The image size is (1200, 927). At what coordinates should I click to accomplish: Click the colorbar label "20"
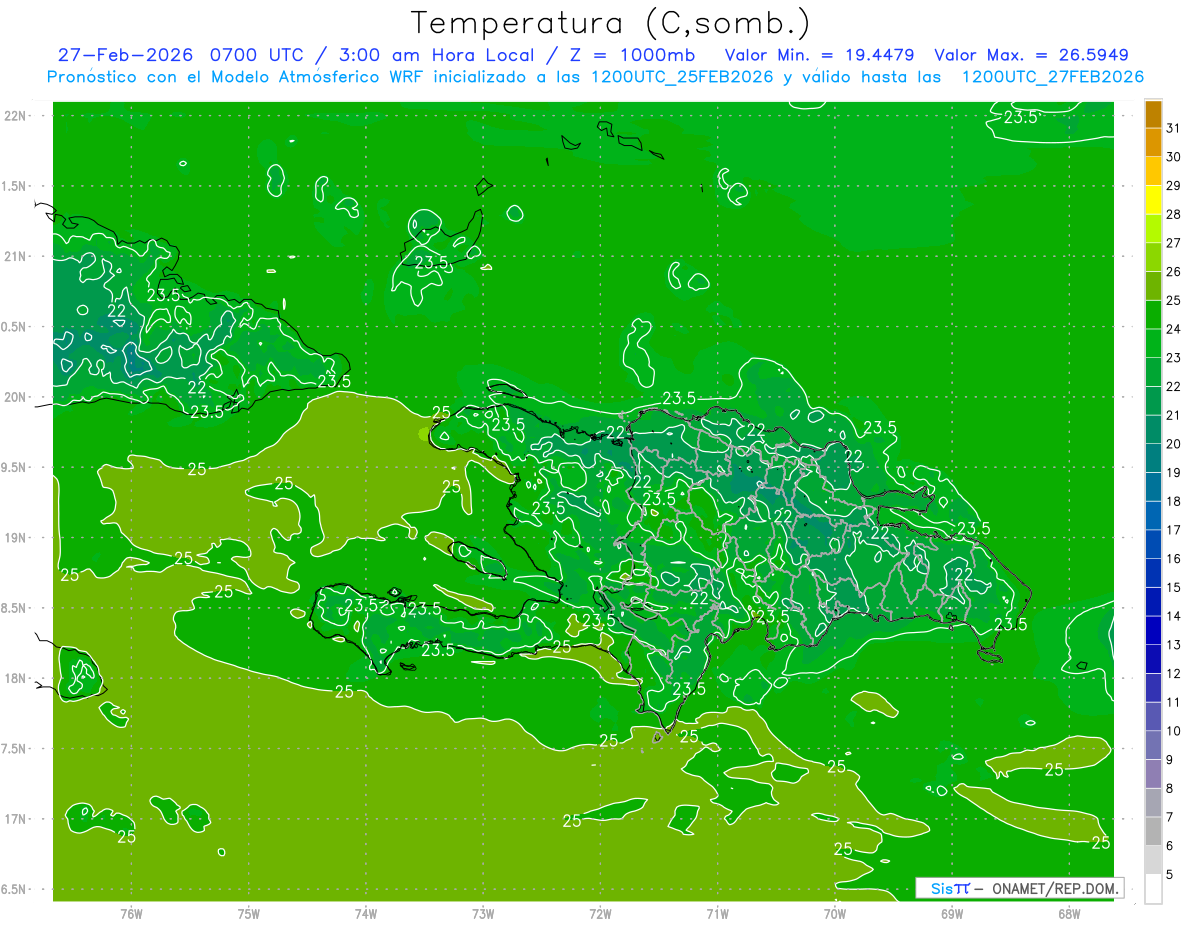[1174, 444]
